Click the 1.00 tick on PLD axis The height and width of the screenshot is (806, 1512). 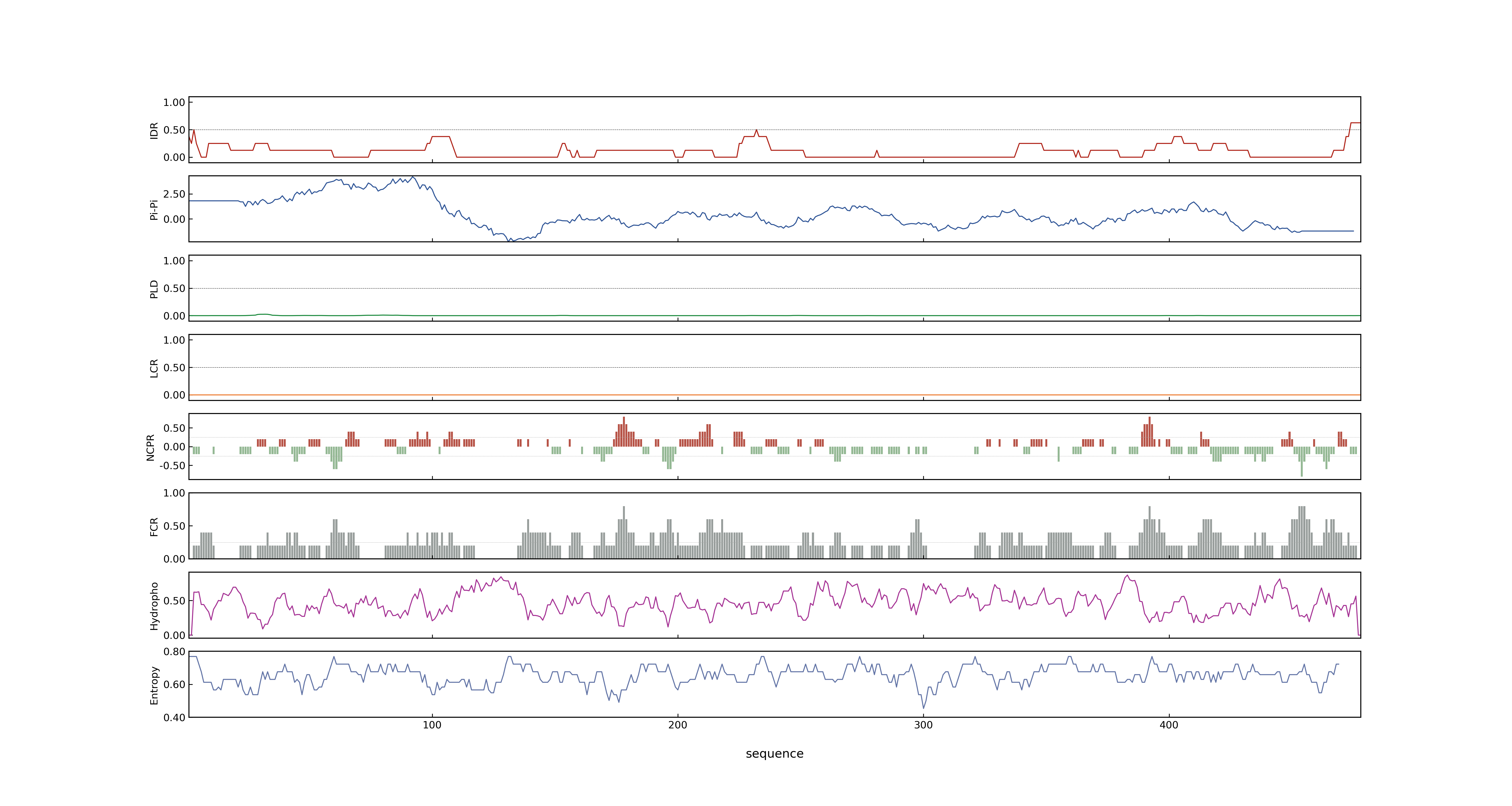click(174, 261)
